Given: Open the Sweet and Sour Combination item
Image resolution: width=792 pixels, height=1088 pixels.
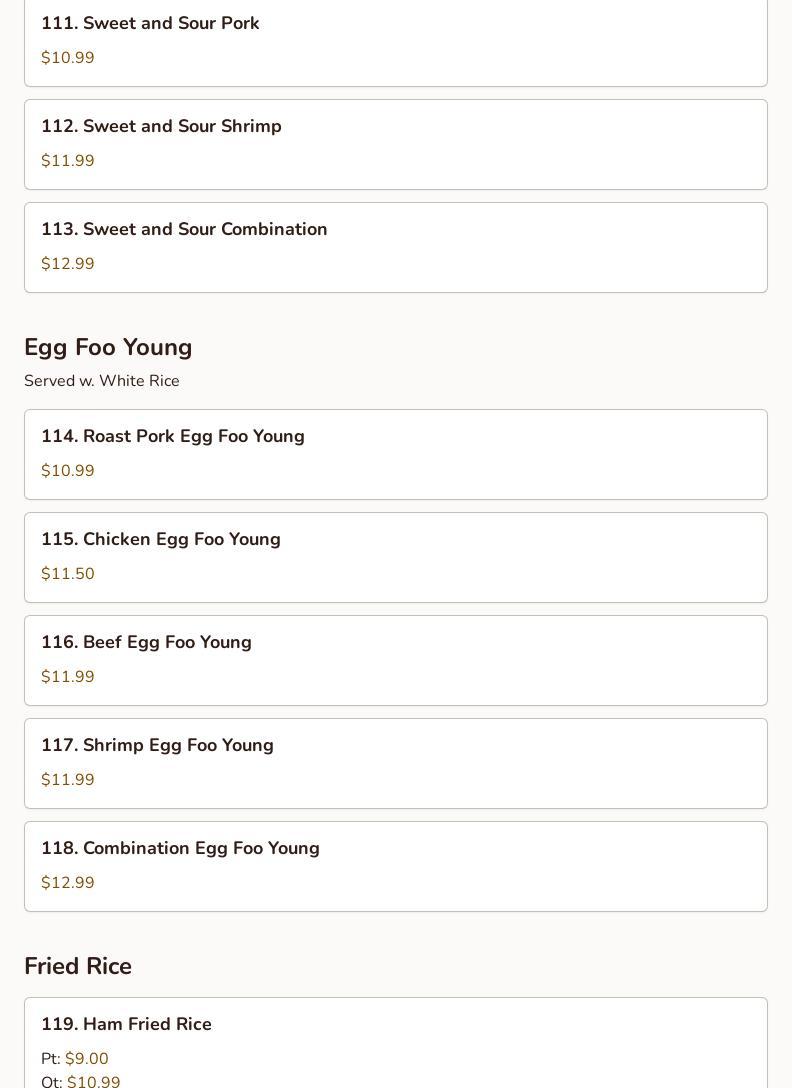Looking at the screenshot, I should (x=184, y=229).
